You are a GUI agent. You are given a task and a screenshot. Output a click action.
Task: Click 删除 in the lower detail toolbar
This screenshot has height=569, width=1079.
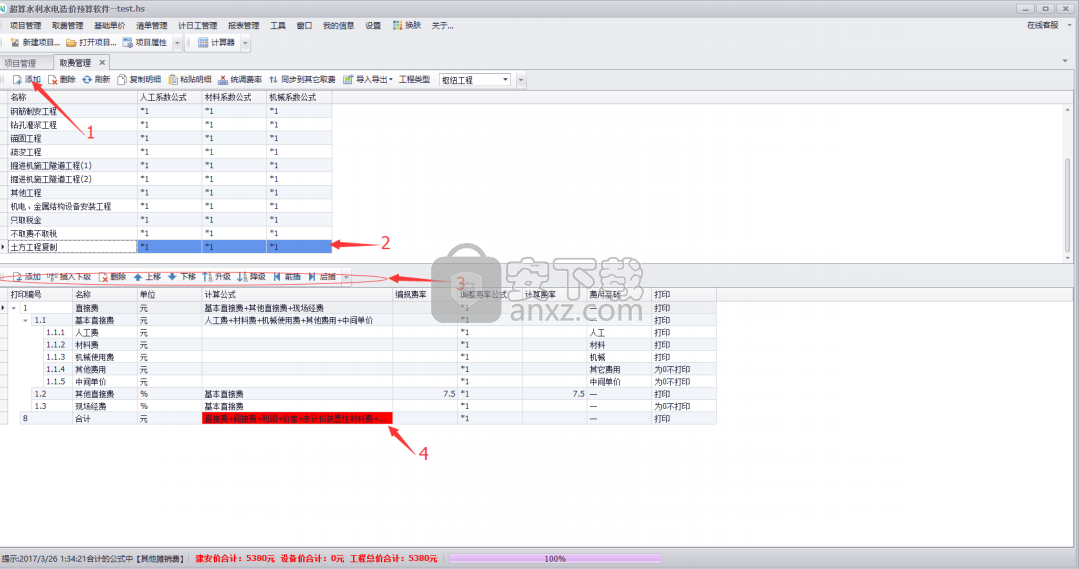[112, 277]
